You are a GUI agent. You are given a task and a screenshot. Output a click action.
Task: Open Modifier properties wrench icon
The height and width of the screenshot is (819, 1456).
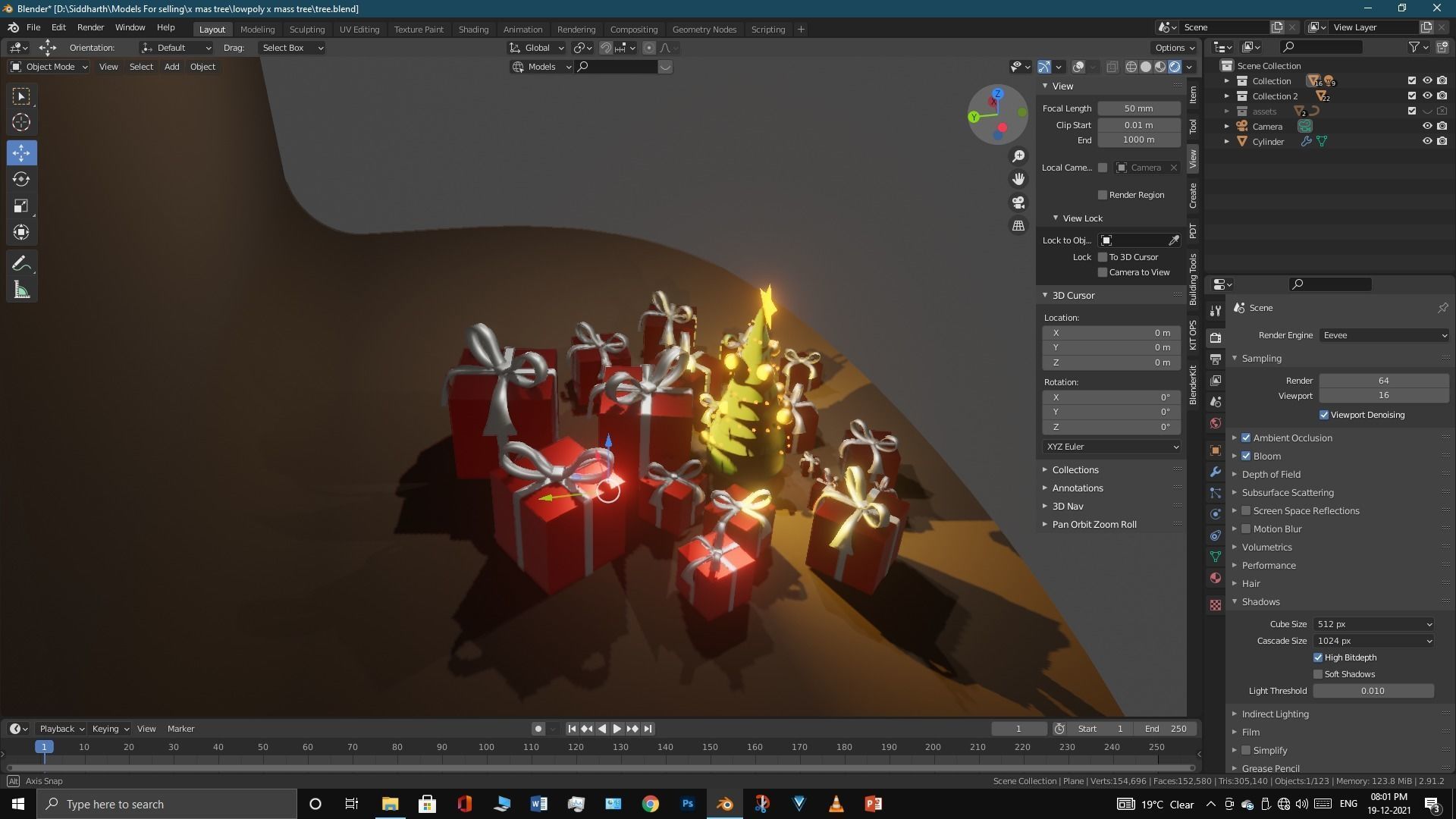(x=1216, y=472)
